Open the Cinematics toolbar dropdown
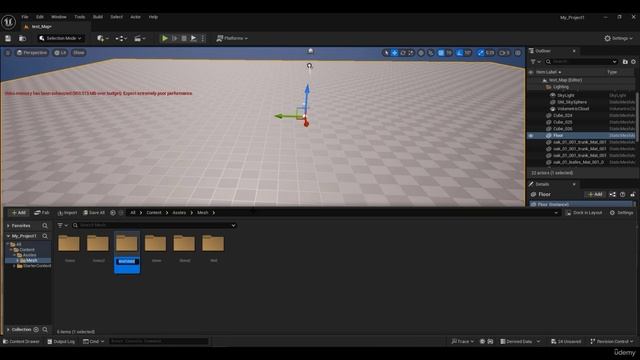The image size is (640, 360). point(140,38)
